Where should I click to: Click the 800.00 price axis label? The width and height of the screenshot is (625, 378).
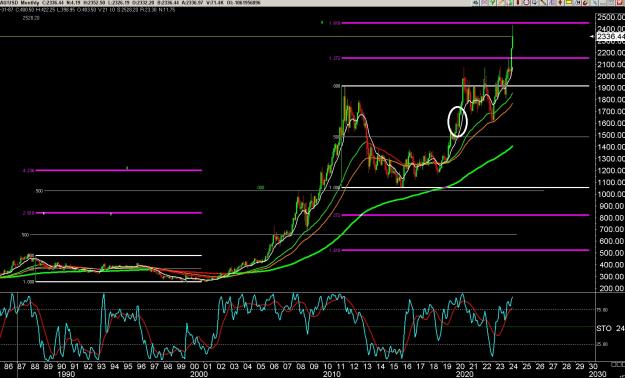tap(611, 218)
